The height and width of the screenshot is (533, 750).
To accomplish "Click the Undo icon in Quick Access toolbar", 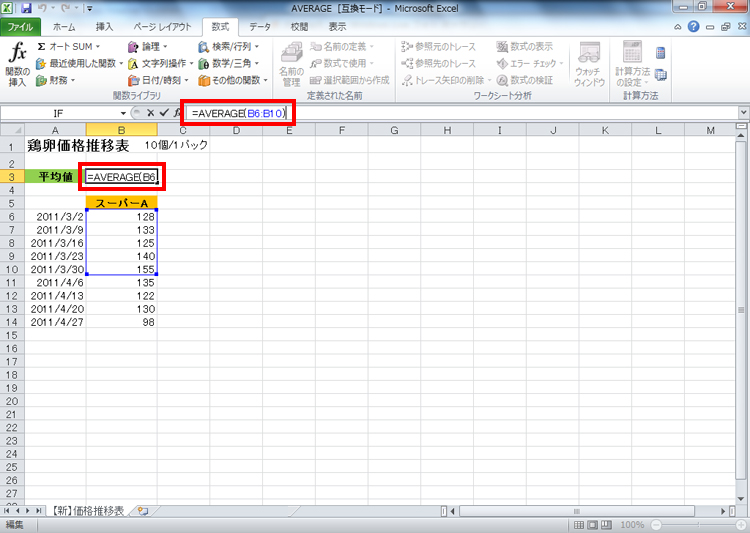I will [42, 8].
